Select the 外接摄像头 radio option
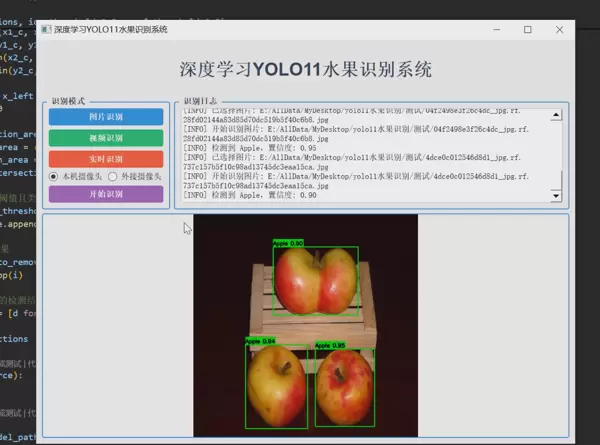This screenshot has width=600, height=445. pyautogui.click(x=113, y=177)
